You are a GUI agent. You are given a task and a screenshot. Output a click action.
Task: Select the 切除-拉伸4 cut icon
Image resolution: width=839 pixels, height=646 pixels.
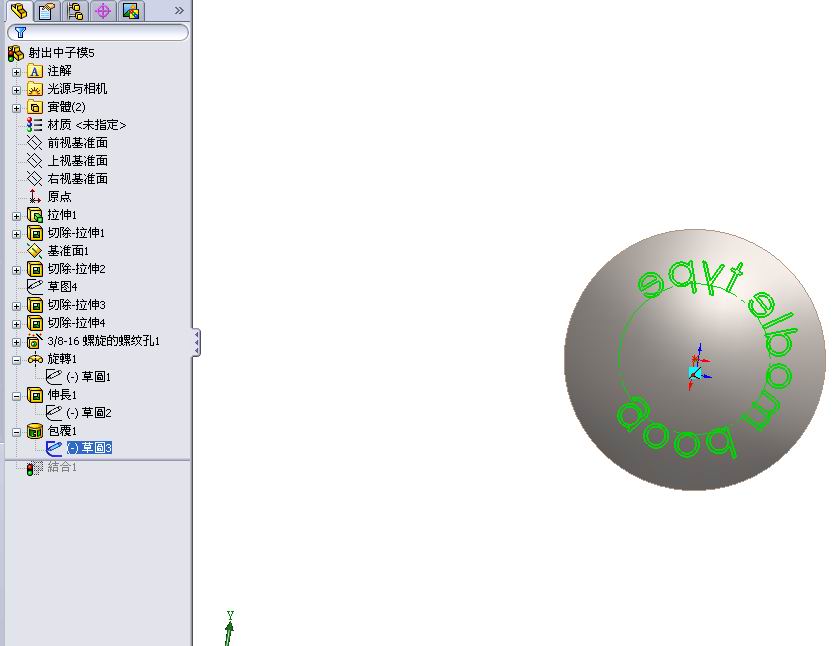coord(35,323)
